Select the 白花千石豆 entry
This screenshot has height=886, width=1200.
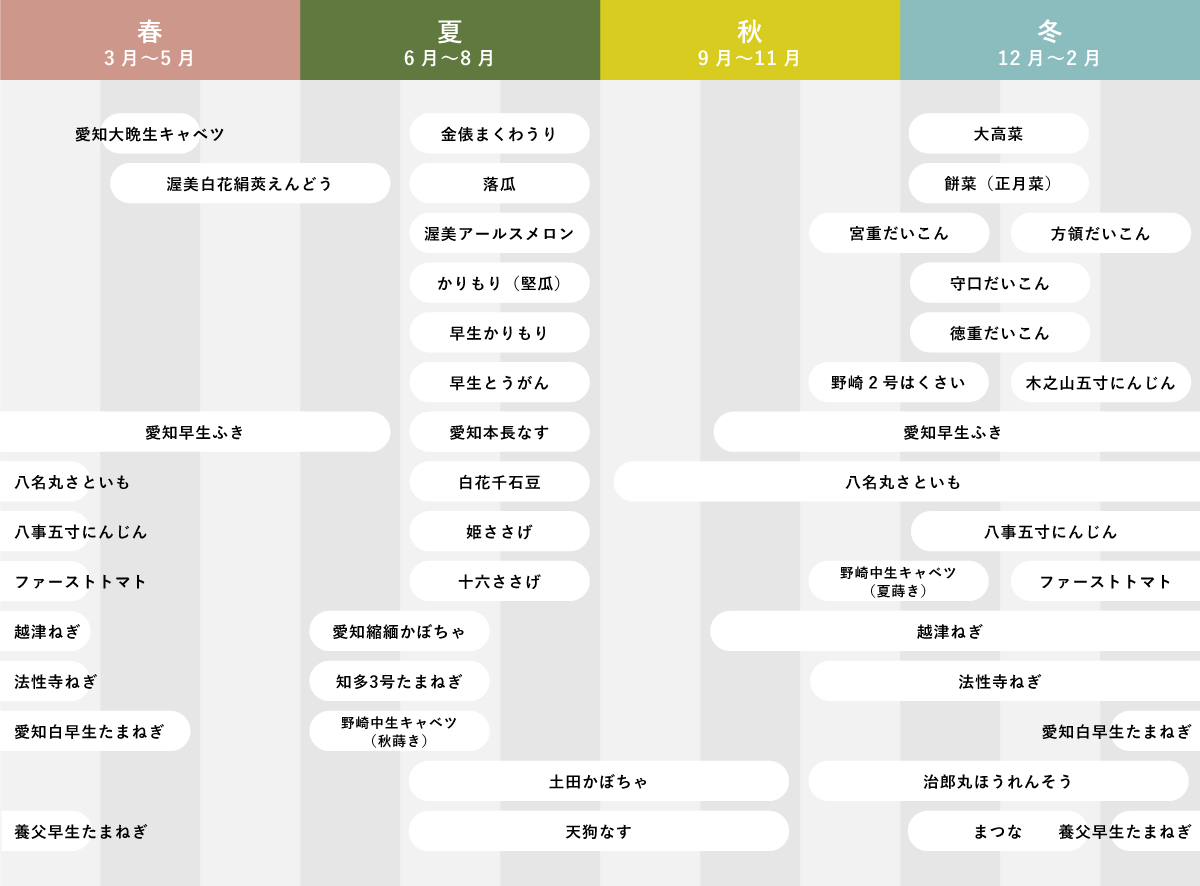pos(499,481)
